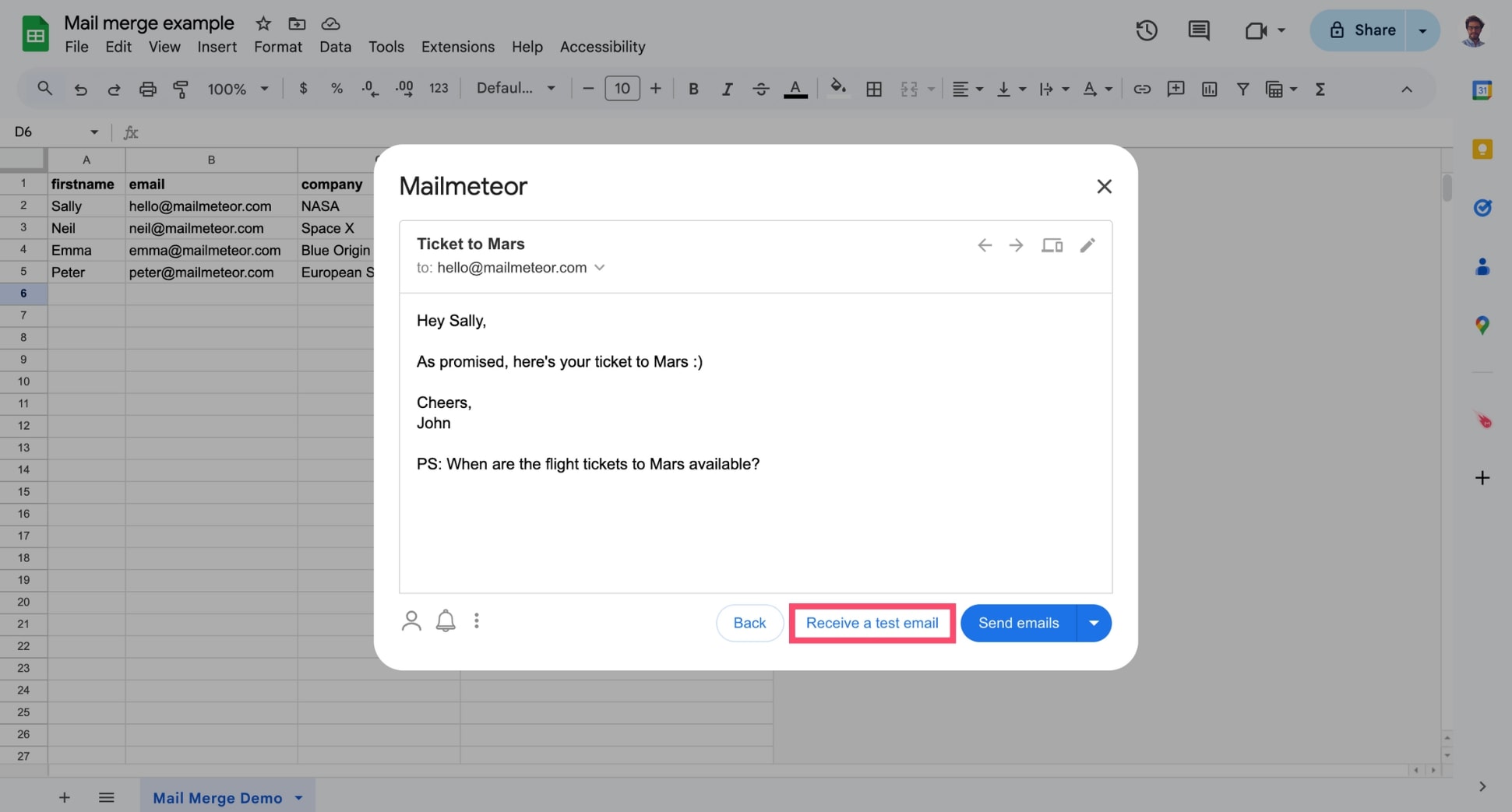Open the version history clock icon
The height and width of the screenshot is (812, 1512).
coord(1146,30)
